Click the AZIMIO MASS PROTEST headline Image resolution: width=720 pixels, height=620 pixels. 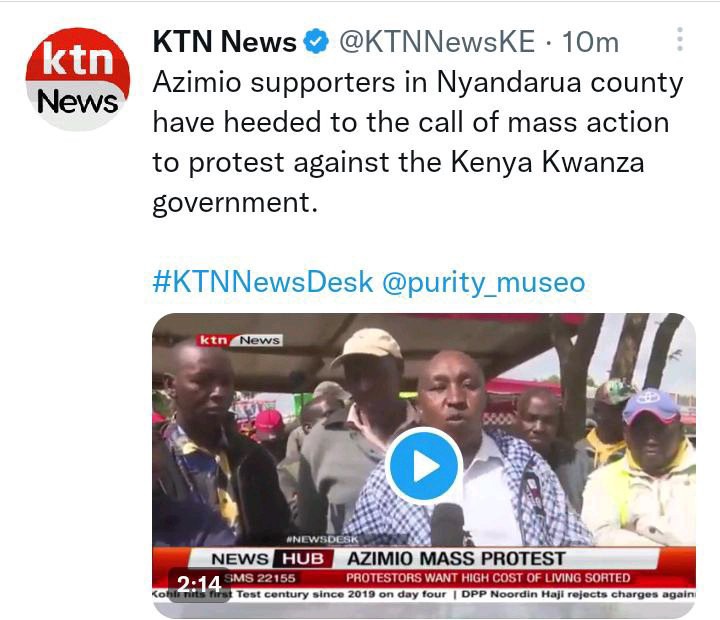[x=456, y=559]
